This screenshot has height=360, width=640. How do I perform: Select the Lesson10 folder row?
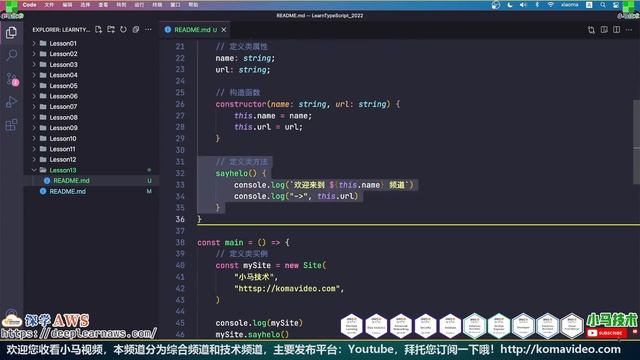[91, 138]
